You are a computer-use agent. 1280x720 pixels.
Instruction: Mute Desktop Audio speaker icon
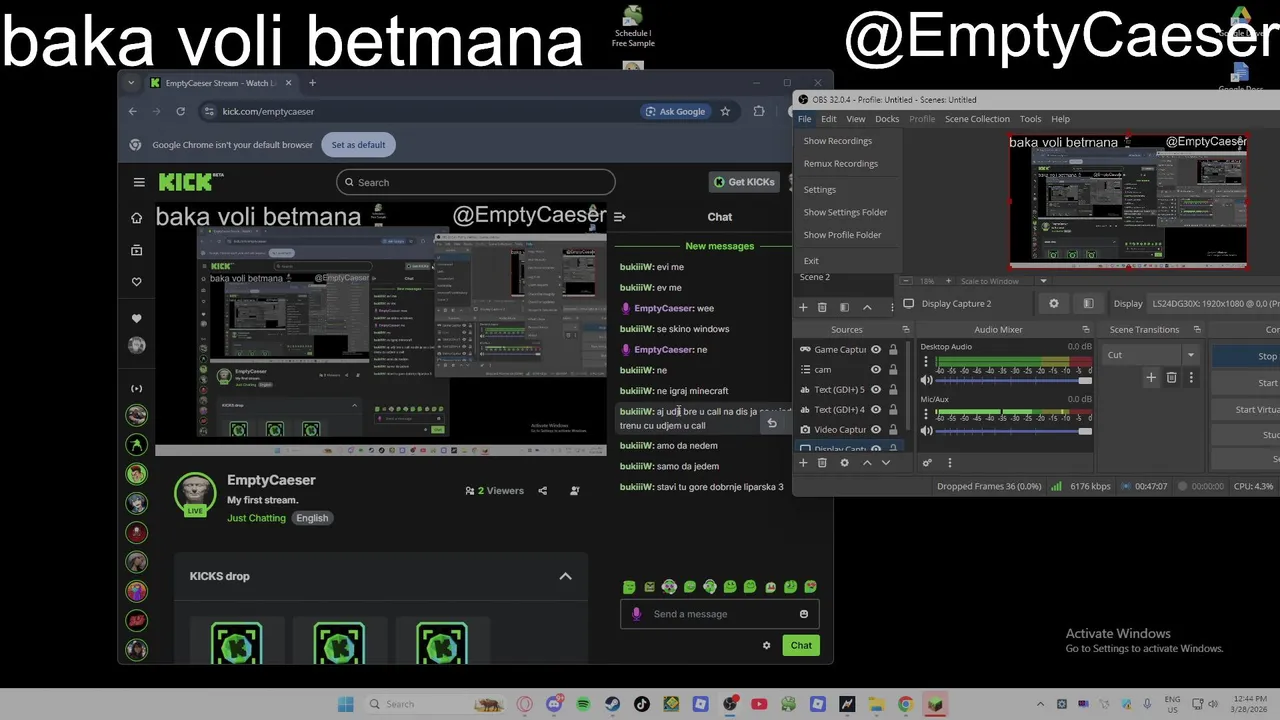(x=926, y=380)
